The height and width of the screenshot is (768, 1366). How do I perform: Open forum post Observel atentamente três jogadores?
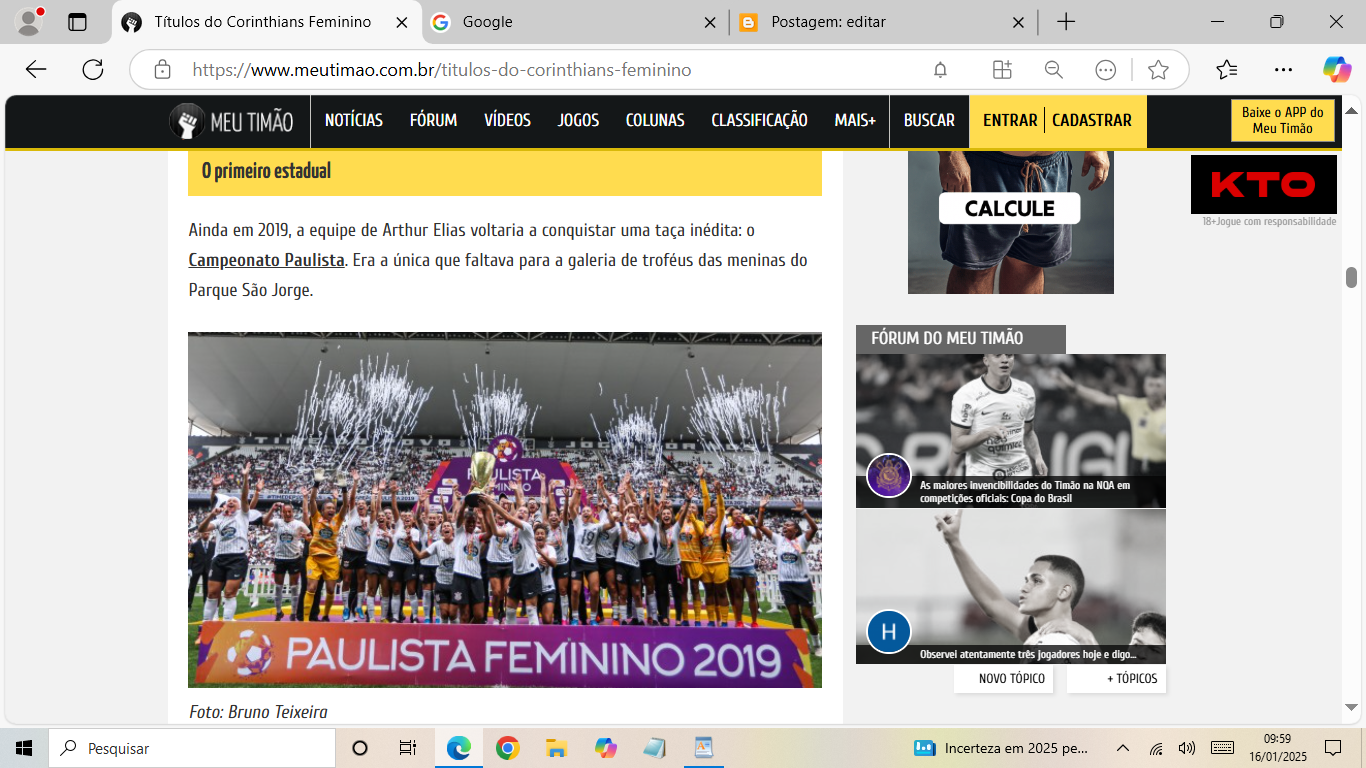pos(1011,587)
